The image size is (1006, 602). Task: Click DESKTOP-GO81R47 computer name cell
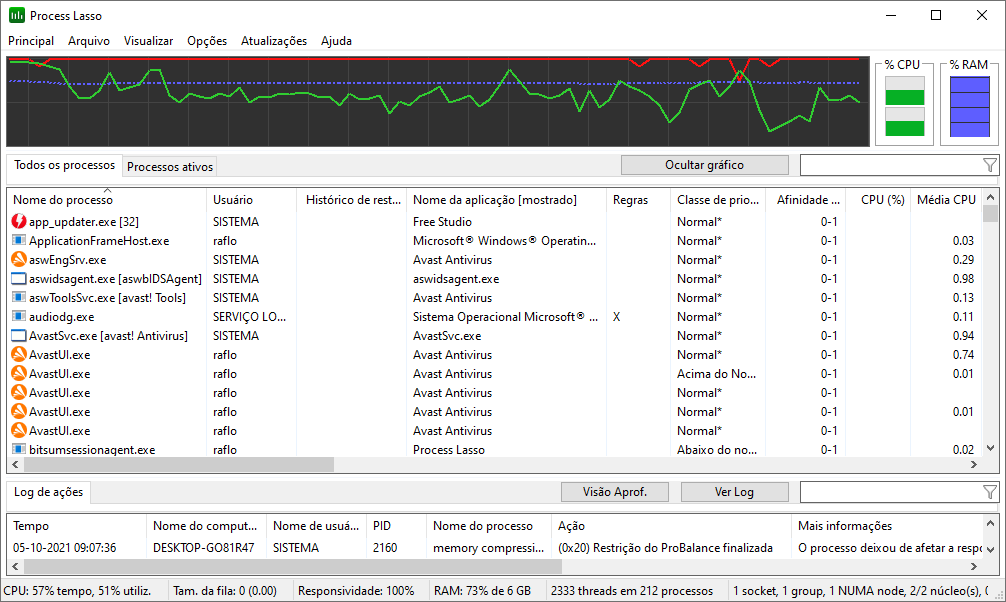tap(203, 547)
